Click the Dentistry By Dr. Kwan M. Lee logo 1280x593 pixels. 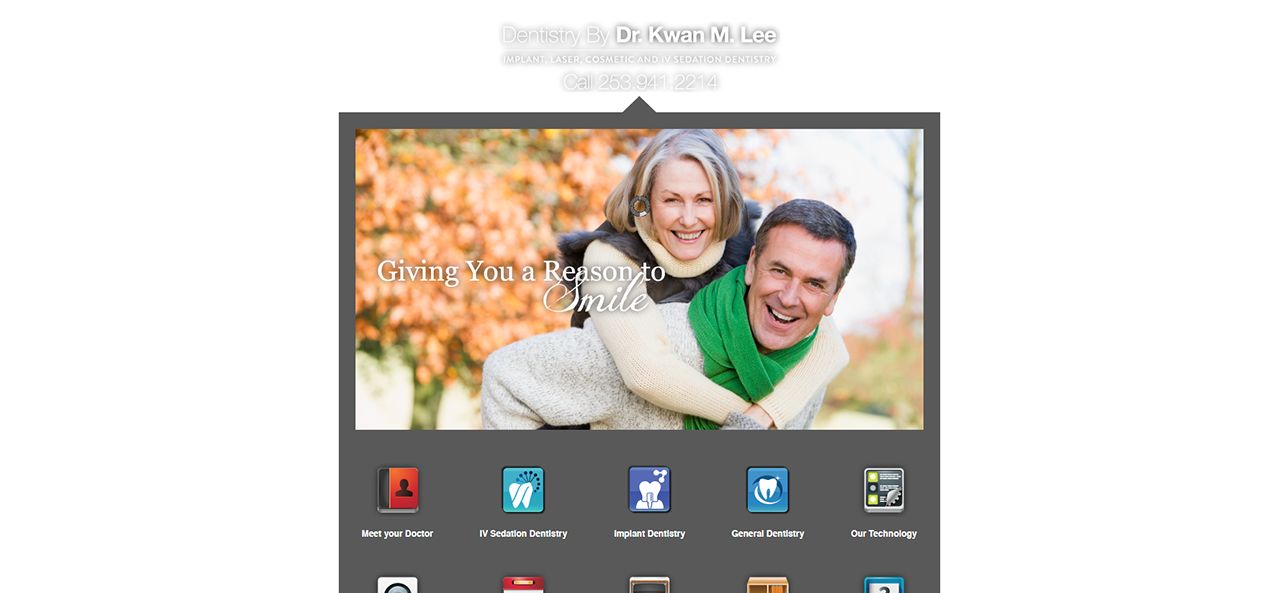639,35
